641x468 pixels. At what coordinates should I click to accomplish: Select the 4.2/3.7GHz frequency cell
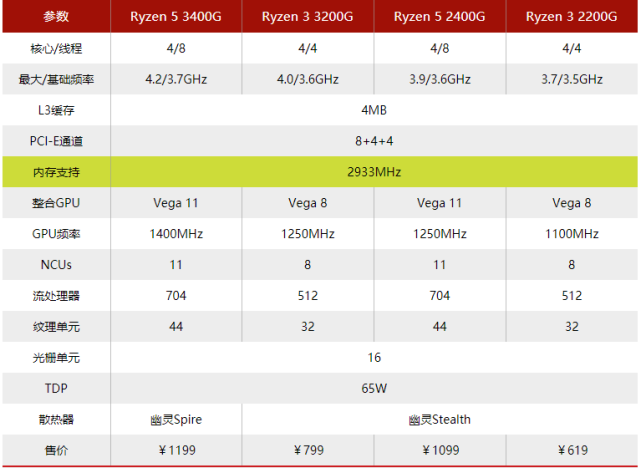(x=176, y=79)
